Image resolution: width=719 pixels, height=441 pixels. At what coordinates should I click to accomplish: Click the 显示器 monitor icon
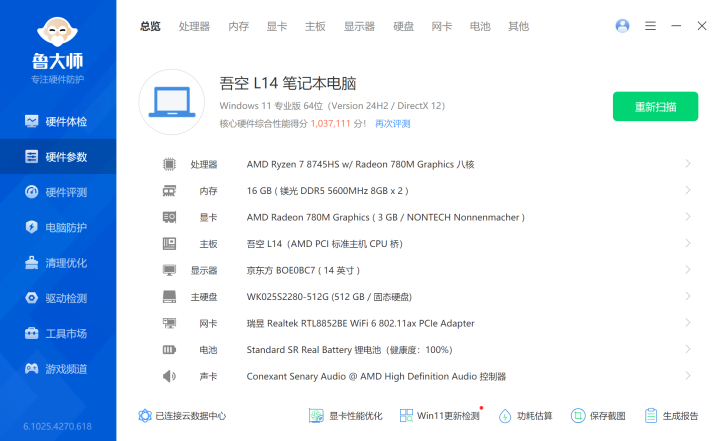[169, 270]
